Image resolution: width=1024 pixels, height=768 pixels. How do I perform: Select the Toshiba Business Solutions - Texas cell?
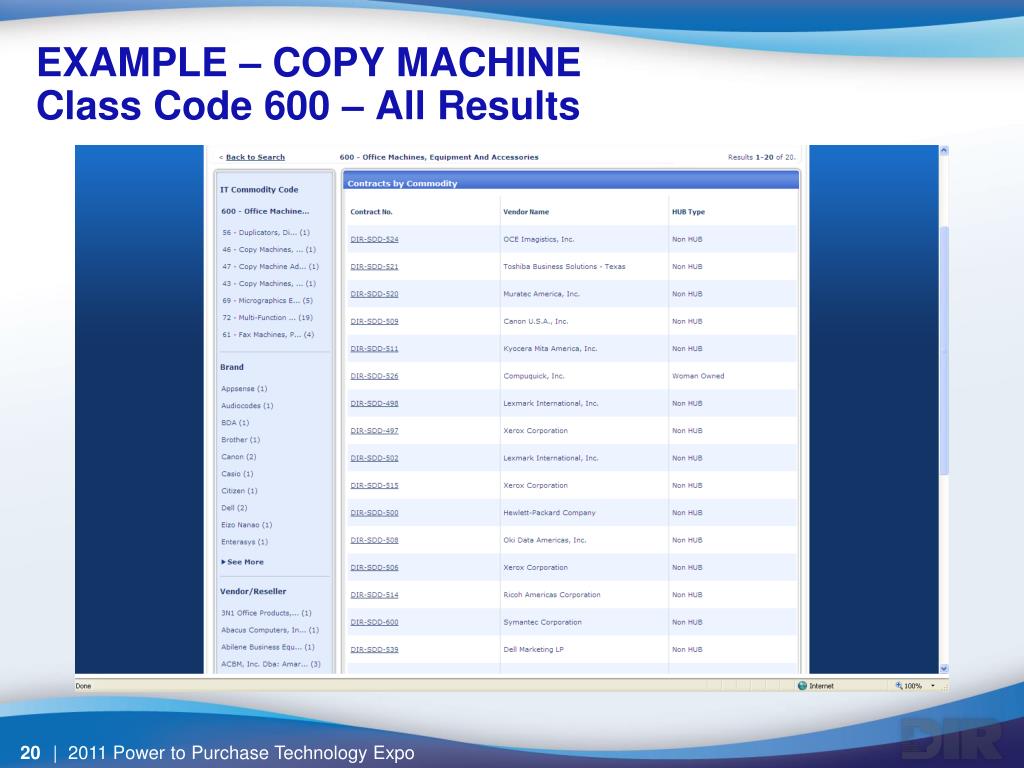(564, 266)
